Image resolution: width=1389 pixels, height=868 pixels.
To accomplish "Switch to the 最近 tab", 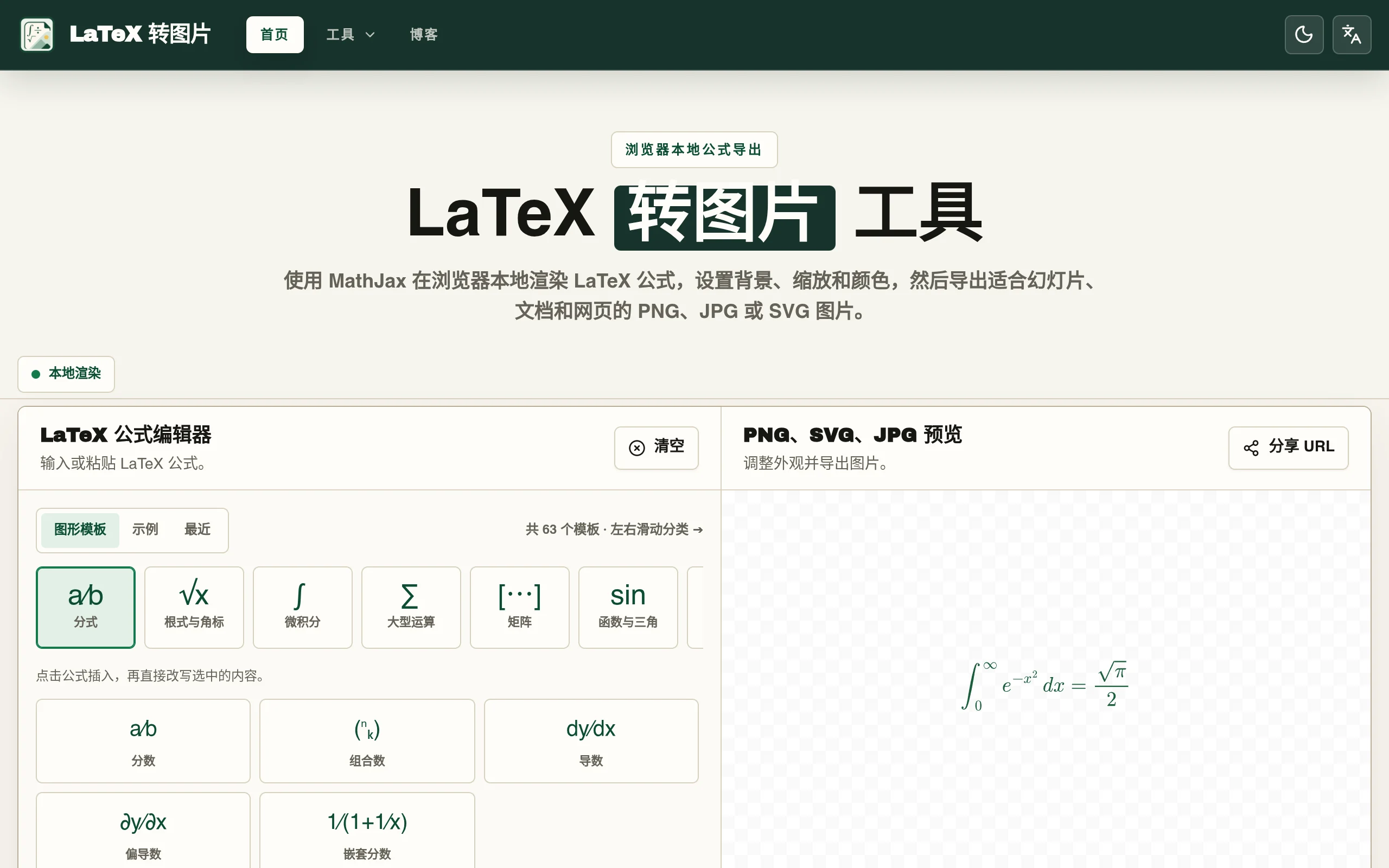I will click(197, 529).
